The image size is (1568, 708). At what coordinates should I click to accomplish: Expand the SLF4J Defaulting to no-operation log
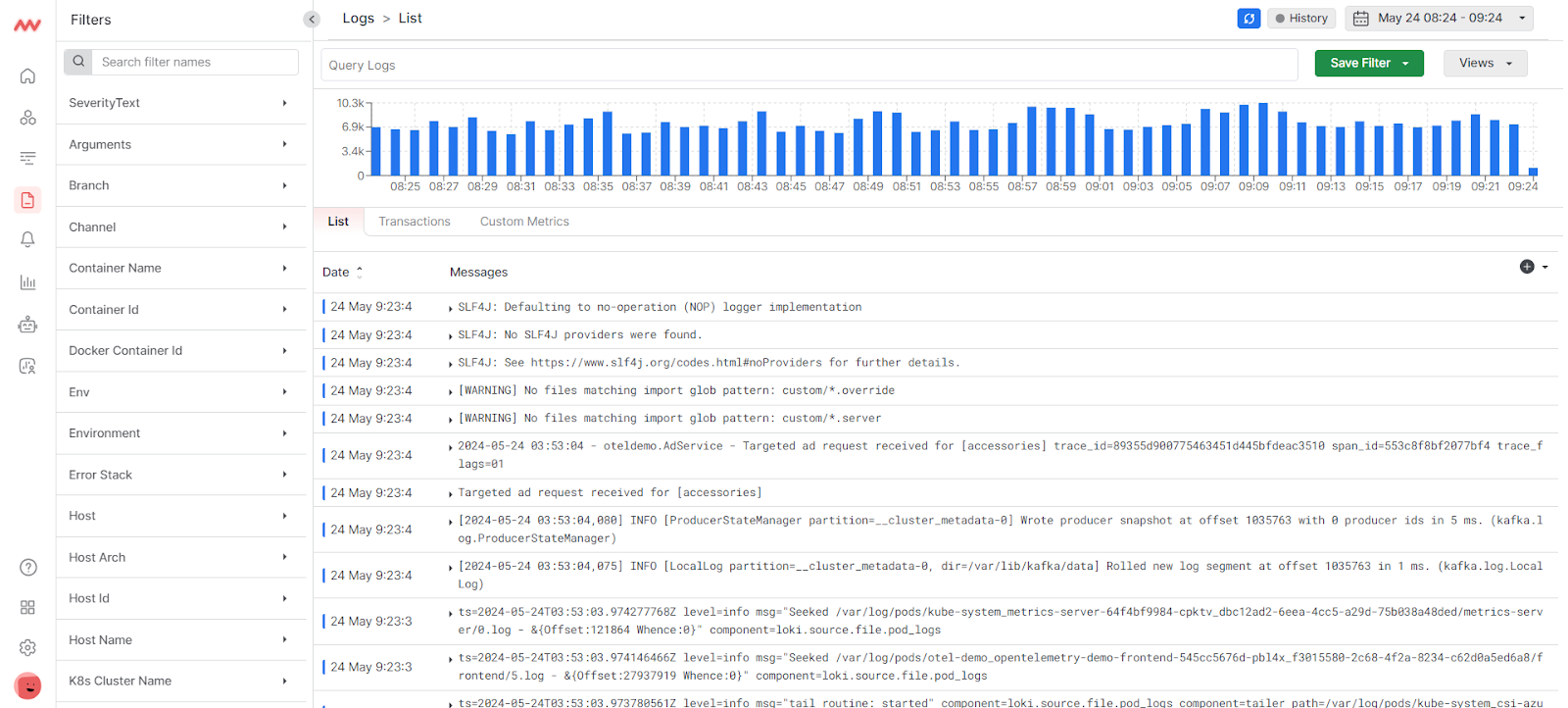[450, 308]
